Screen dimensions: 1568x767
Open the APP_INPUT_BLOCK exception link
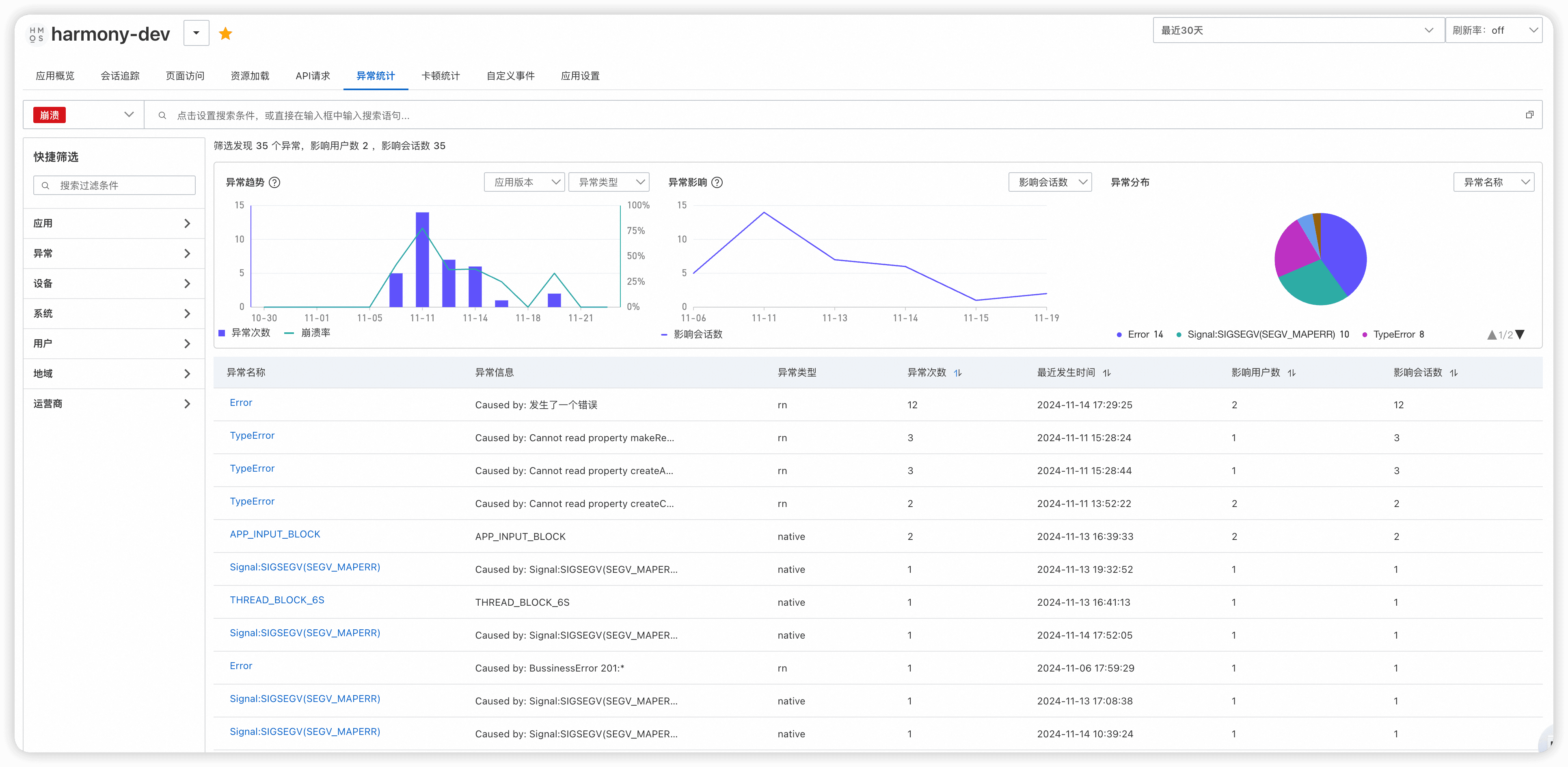pos(274,534)
